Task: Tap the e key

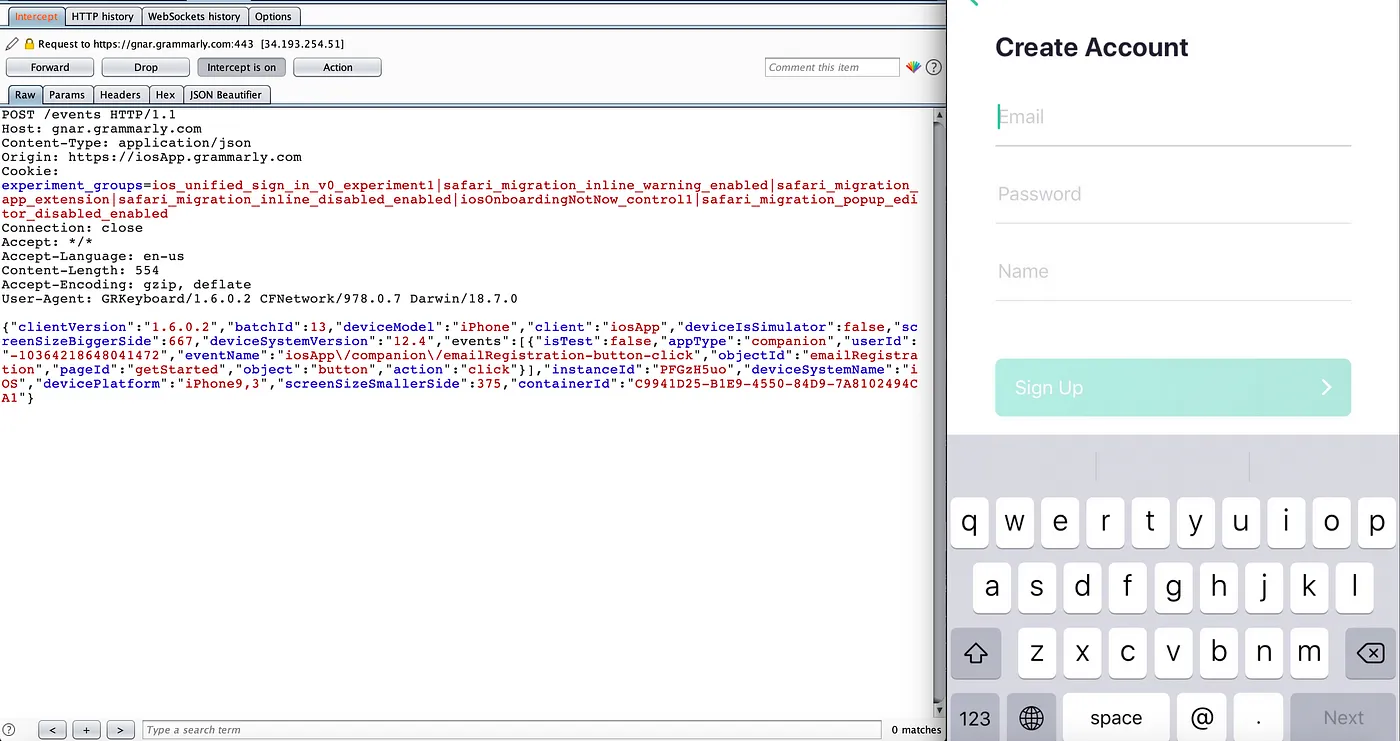Action: tap(1060, 522)
